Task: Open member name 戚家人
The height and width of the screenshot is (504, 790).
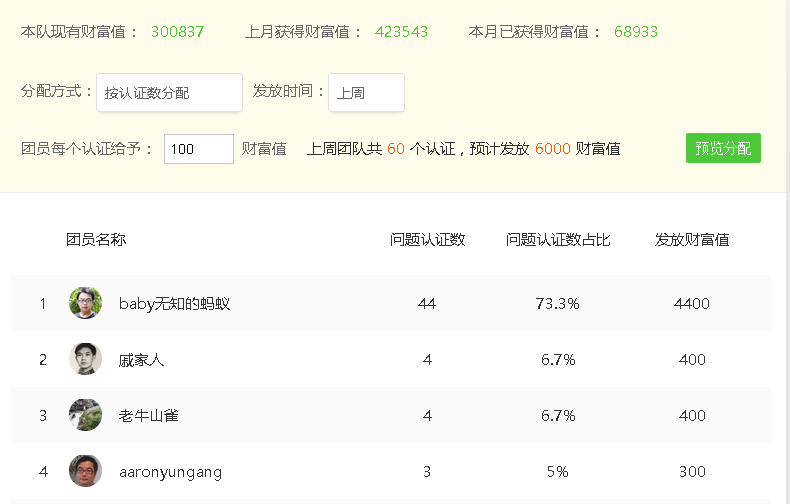Action: pyautogui.click(x=141, y=360)
